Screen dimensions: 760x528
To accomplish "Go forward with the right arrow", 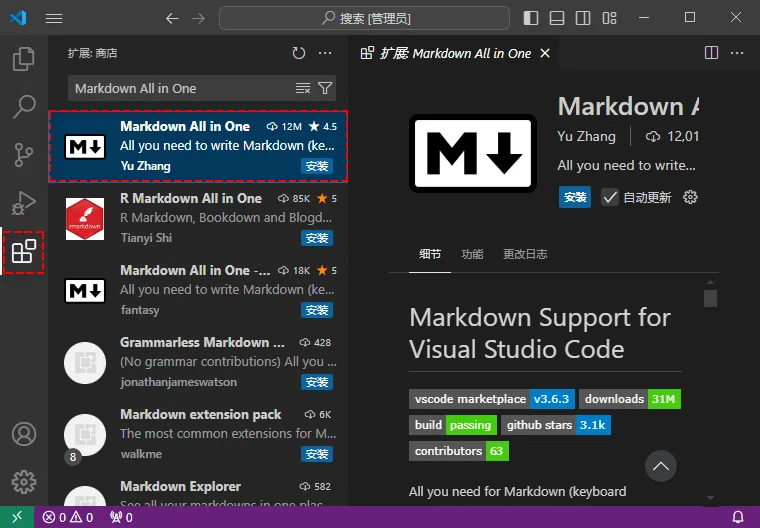I will [x=198, y=18].
